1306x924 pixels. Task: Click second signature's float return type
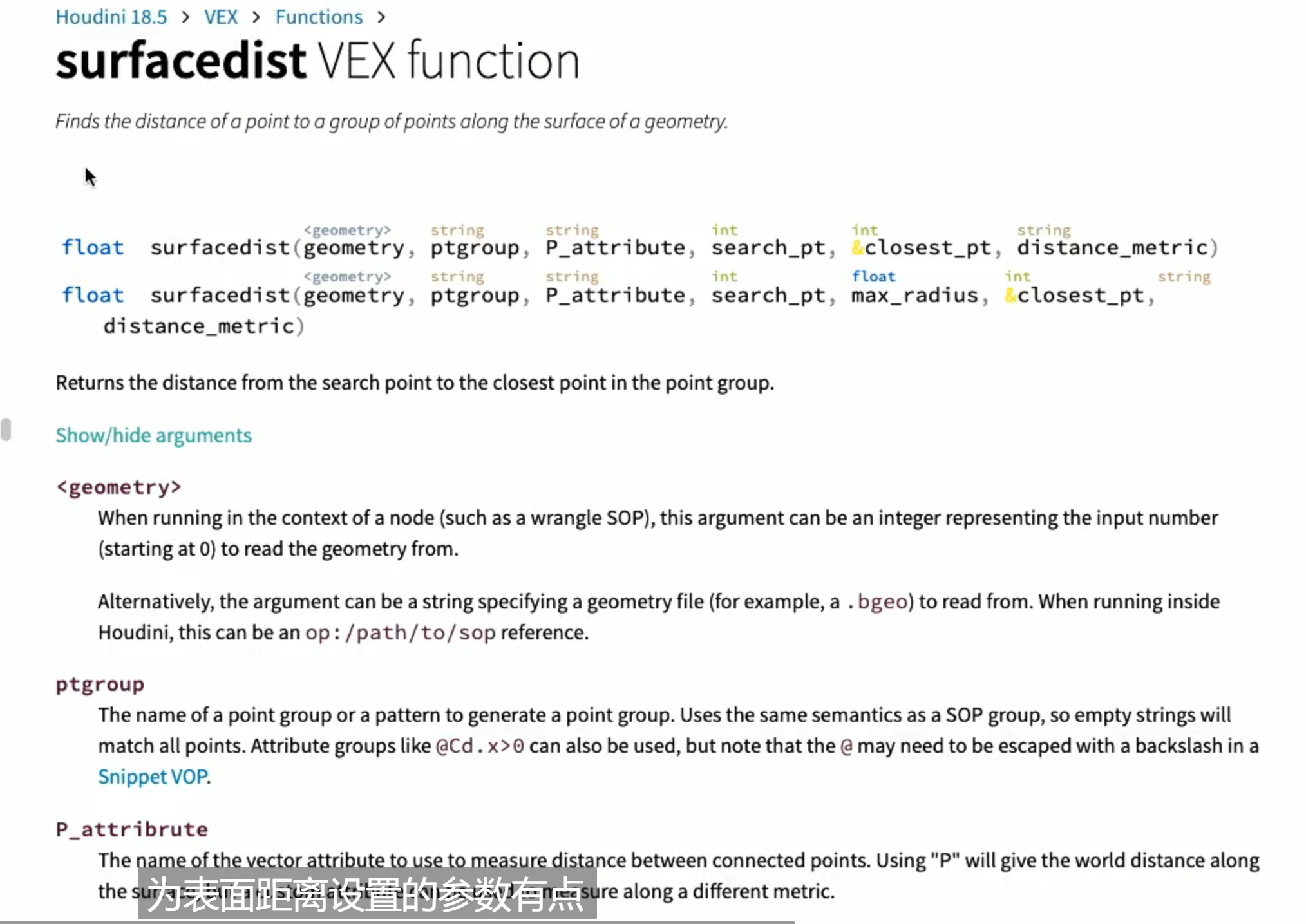click(93, 295)
